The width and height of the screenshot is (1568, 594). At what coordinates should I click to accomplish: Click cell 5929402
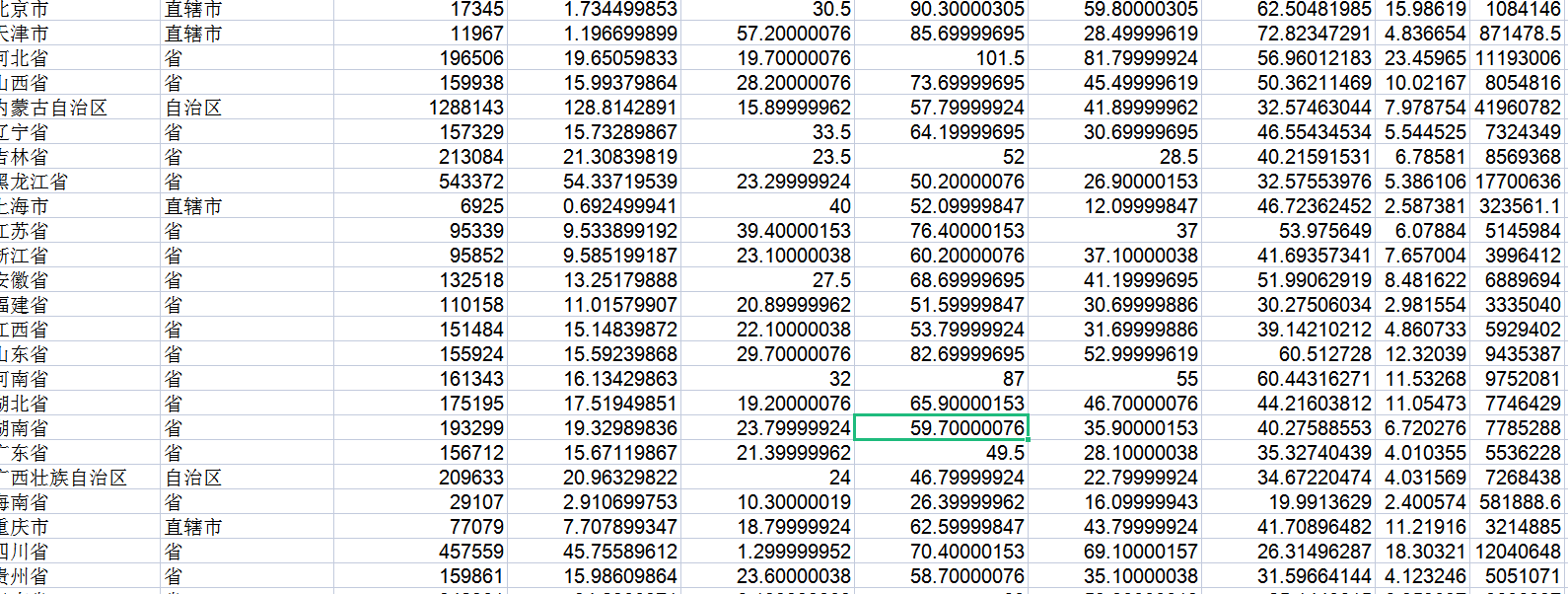click(x=1518, y=330)
